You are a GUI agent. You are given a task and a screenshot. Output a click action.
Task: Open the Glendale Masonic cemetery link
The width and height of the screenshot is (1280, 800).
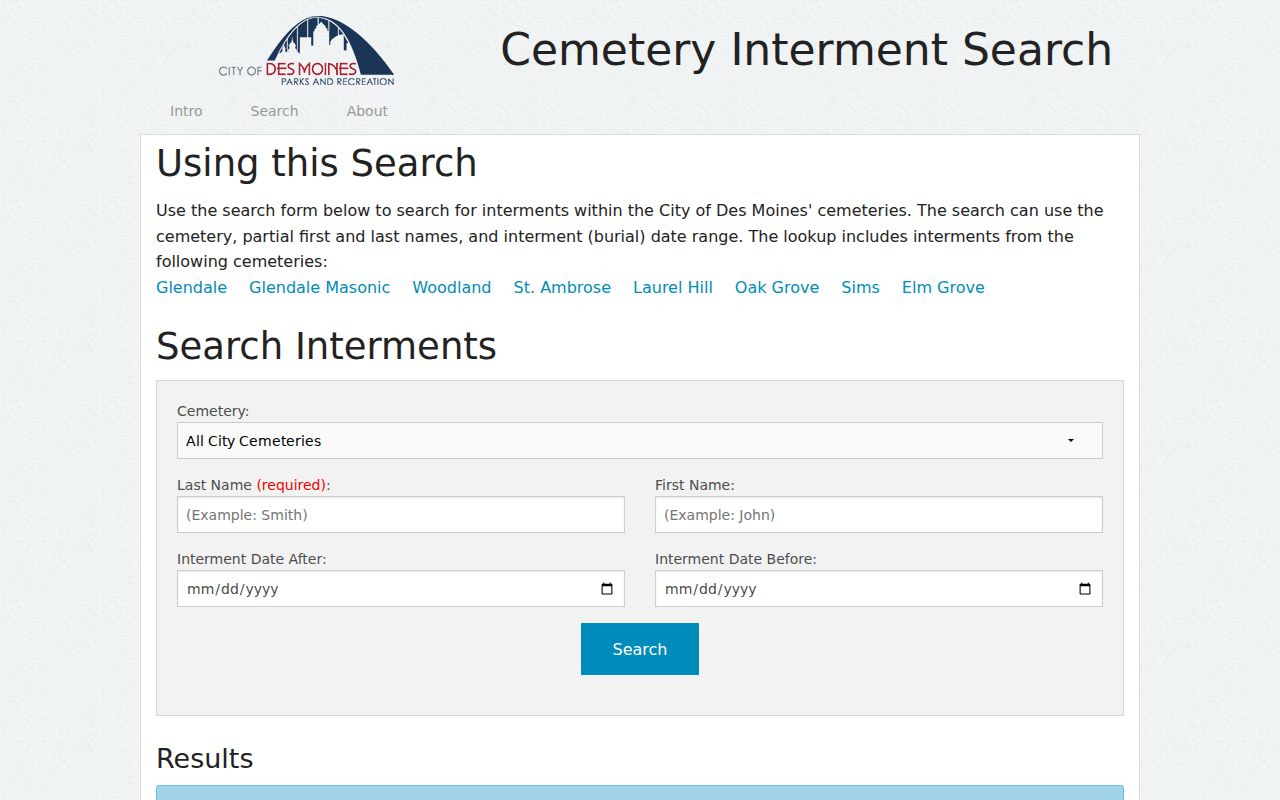tap(320, 287)
